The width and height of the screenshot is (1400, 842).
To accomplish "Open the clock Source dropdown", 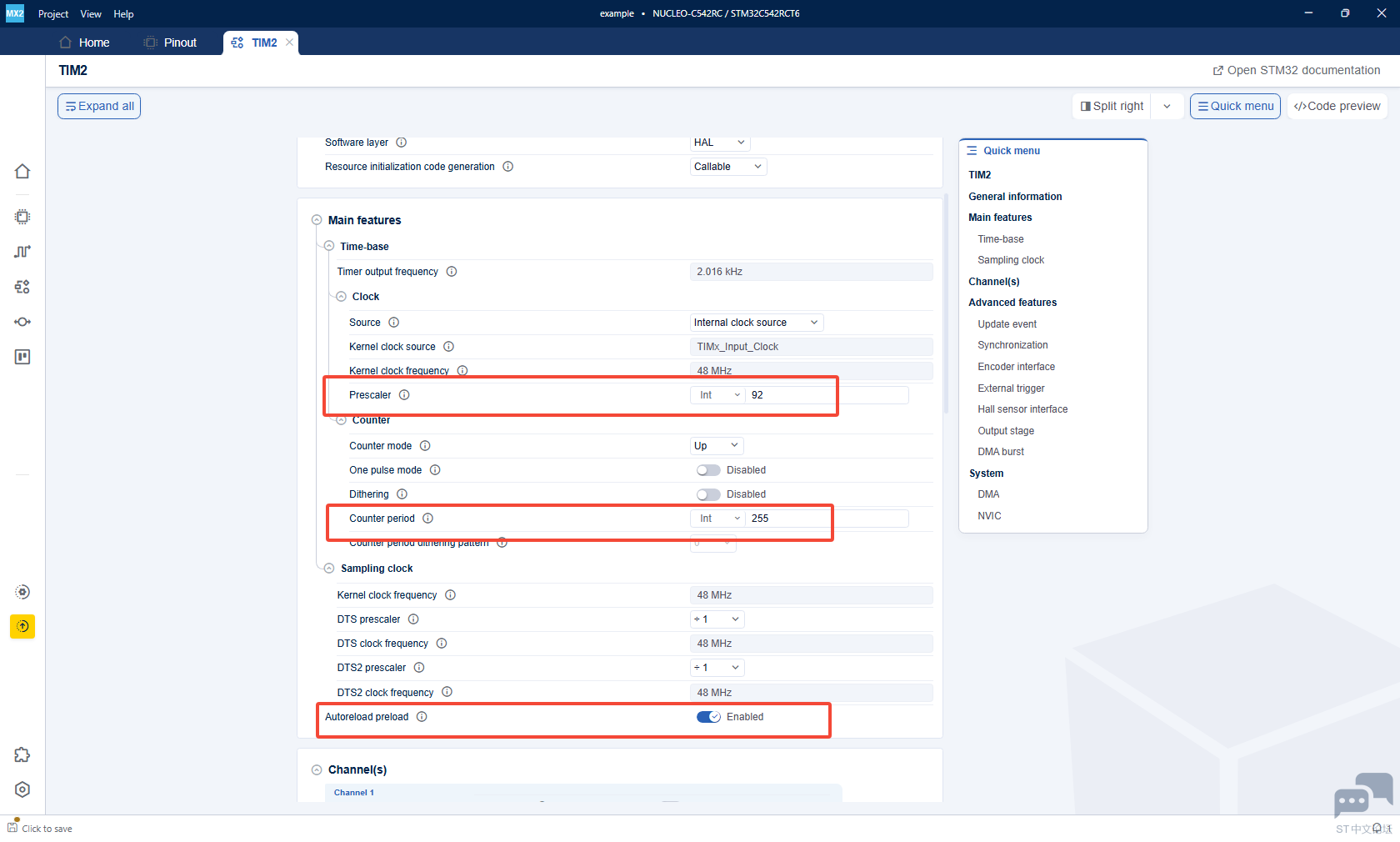I will (x=757, y=323).
